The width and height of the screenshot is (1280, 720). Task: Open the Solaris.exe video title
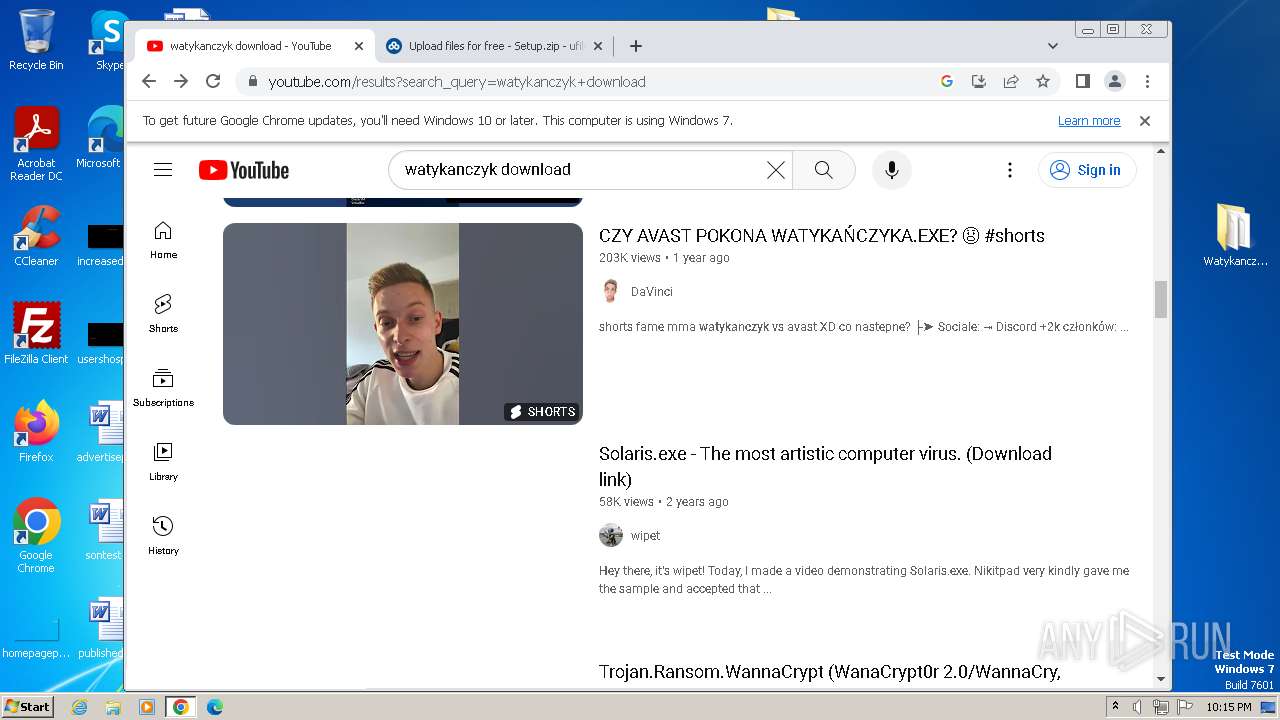(825, 466)
